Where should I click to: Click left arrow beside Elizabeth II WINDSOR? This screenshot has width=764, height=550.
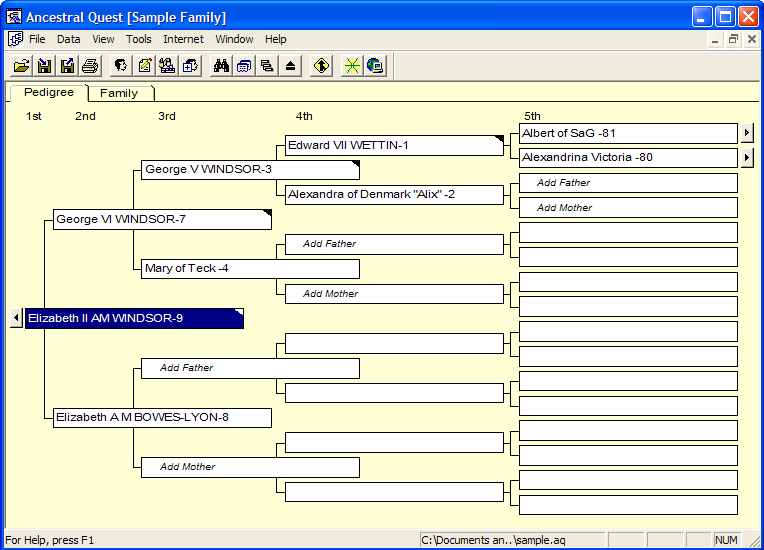coord(16,318)
